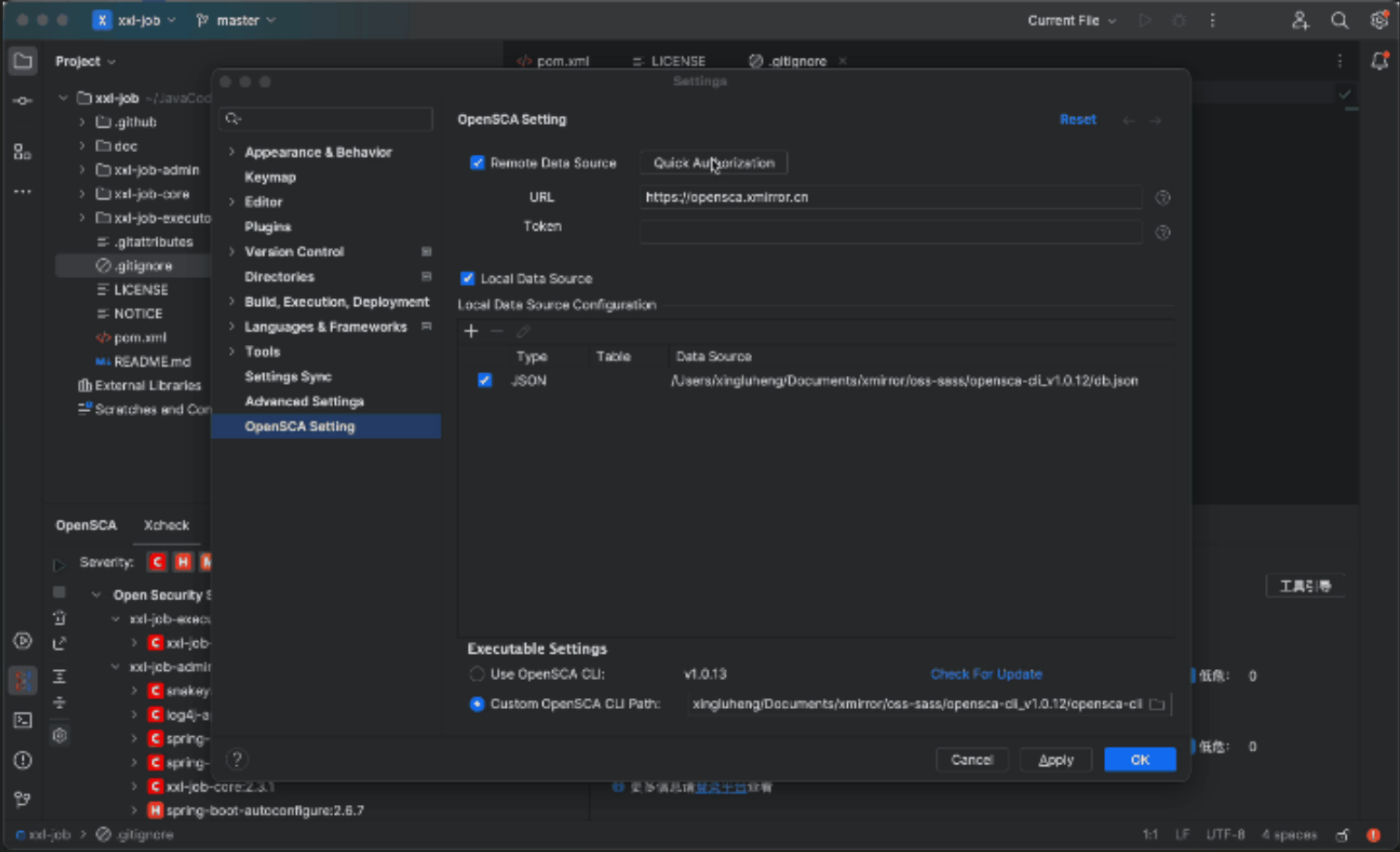Open the xxl-job project dropdown
Screen dimensions: 1400x852
(136, 20)
